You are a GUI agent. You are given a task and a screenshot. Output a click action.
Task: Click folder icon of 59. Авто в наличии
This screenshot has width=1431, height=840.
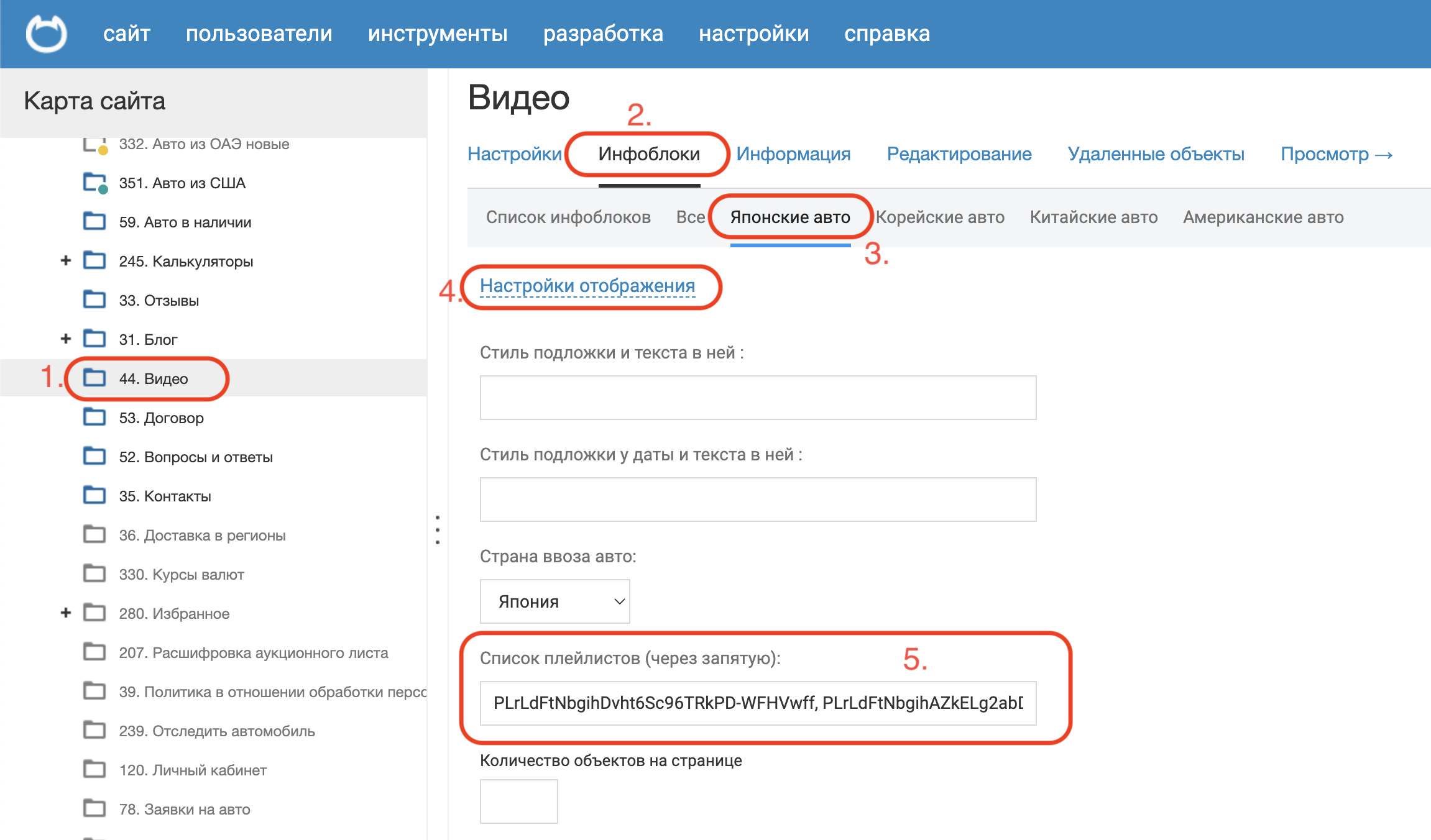point(94,221)
